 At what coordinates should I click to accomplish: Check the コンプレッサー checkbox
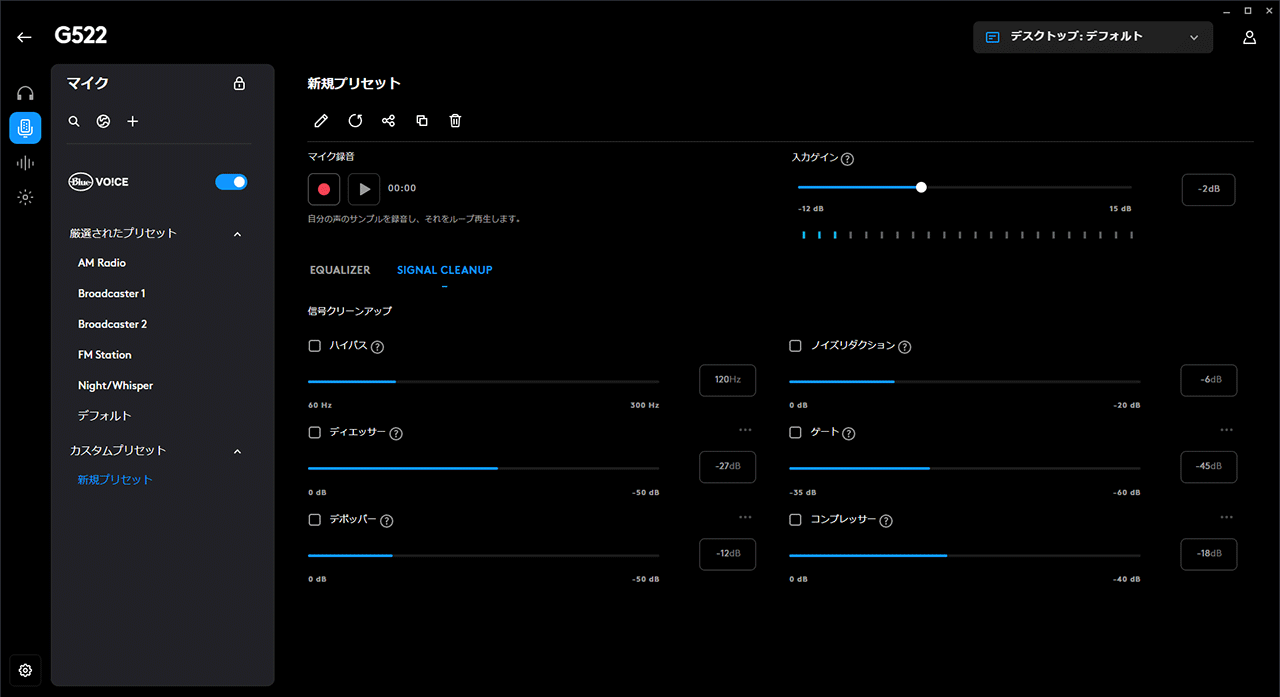pyautogui.click(x=796, y=520)
